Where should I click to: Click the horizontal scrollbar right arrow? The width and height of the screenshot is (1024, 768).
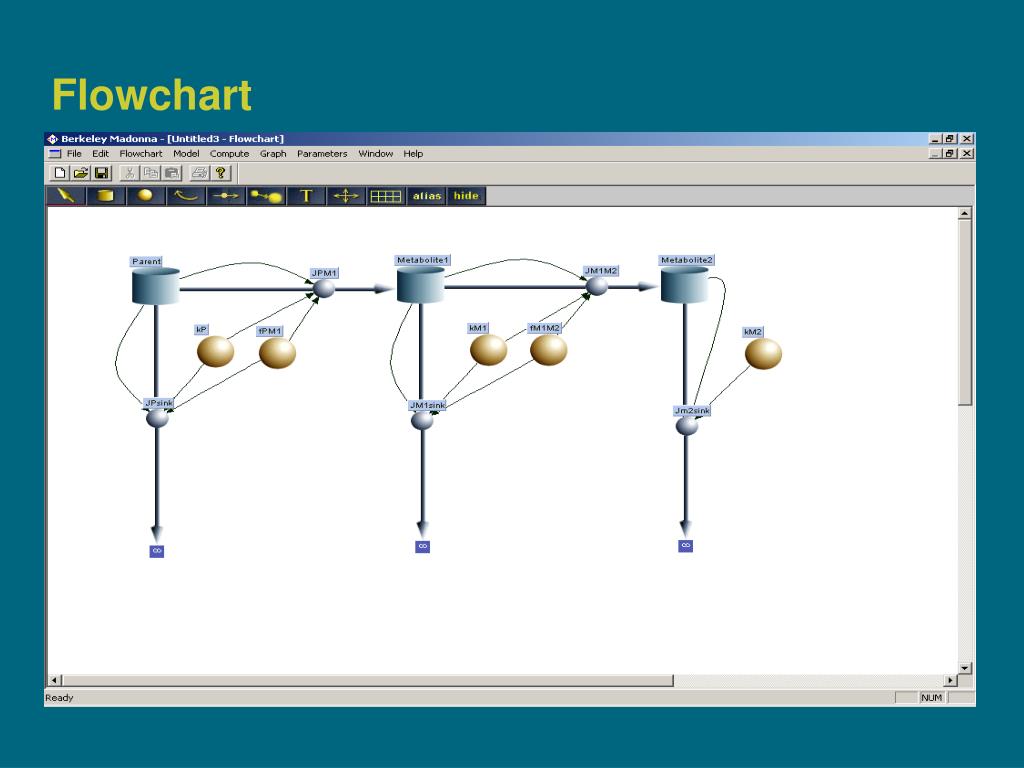click(x=951, y=680)
